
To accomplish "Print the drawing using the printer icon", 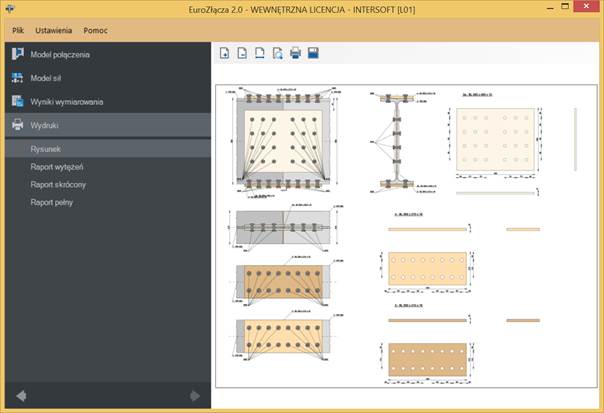I will coord(295,53).
